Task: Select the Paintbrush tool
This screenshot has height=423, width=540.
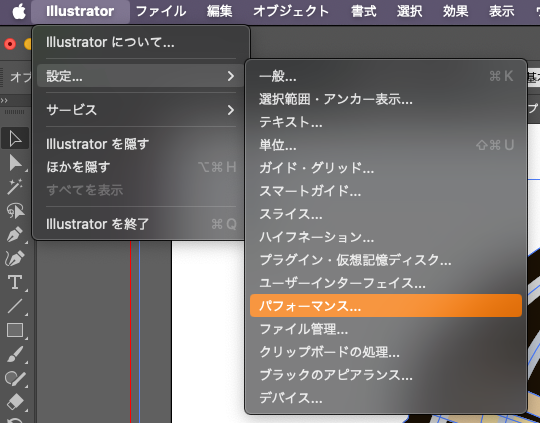Action: (x=15, y=354)
